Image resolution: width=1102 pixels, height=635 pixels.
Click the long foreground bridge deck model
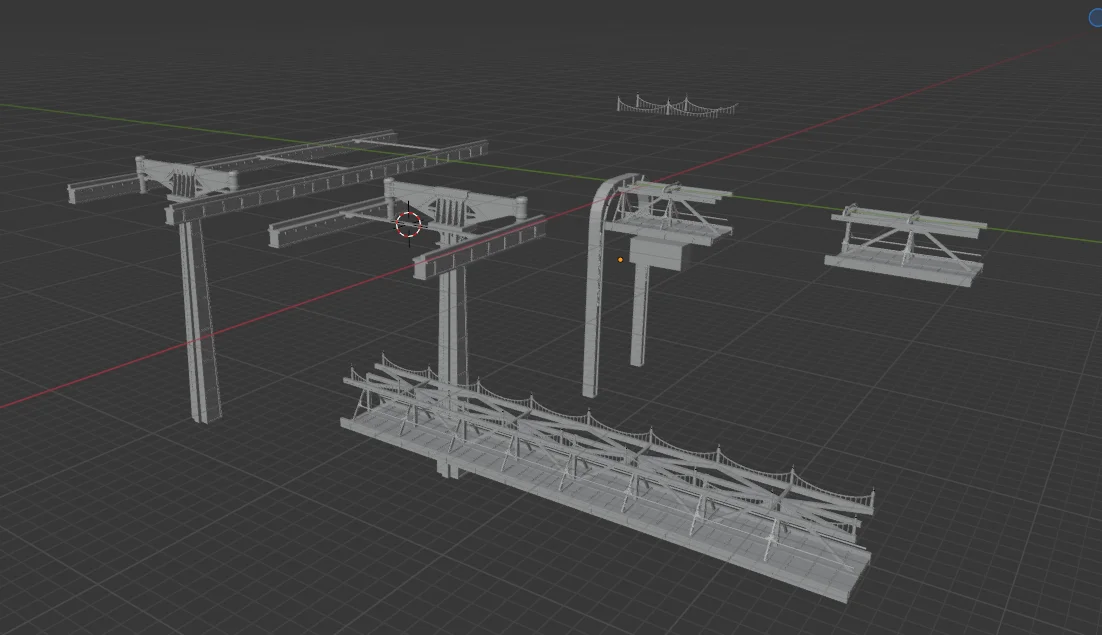(606, 478)
